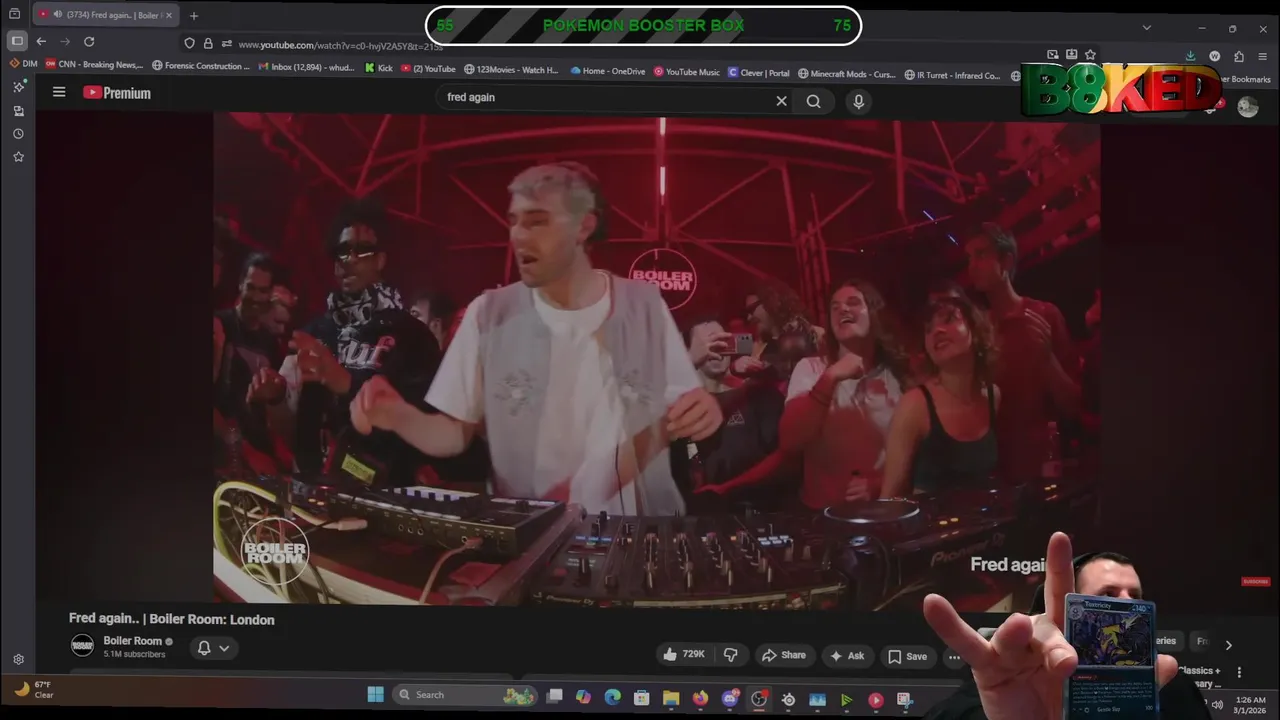Screen dimensions: 1280x720
Task: Open playlist item three-dot menu
Action: (x=1239, y=673)
